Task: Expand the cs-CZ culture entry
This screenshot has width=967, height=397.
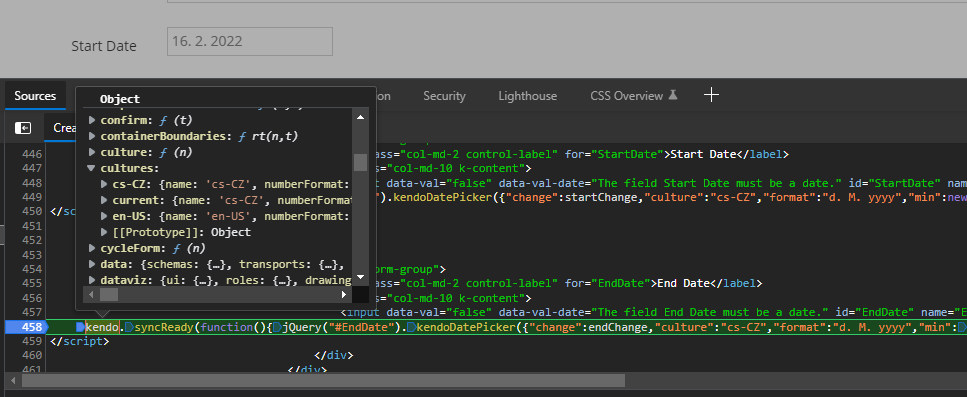Action: tap(104, 184)
